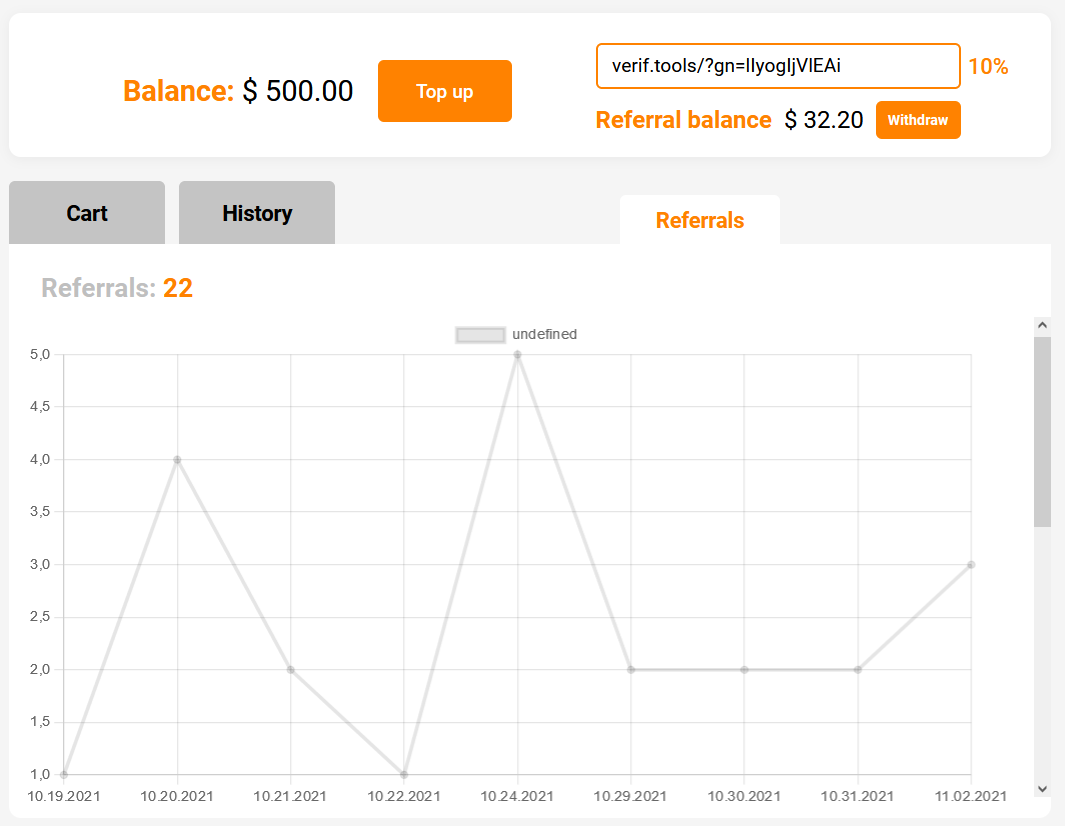Click the peak data point for 10.24.2021
1065x827 pixels.
click(x=517, y=355)
